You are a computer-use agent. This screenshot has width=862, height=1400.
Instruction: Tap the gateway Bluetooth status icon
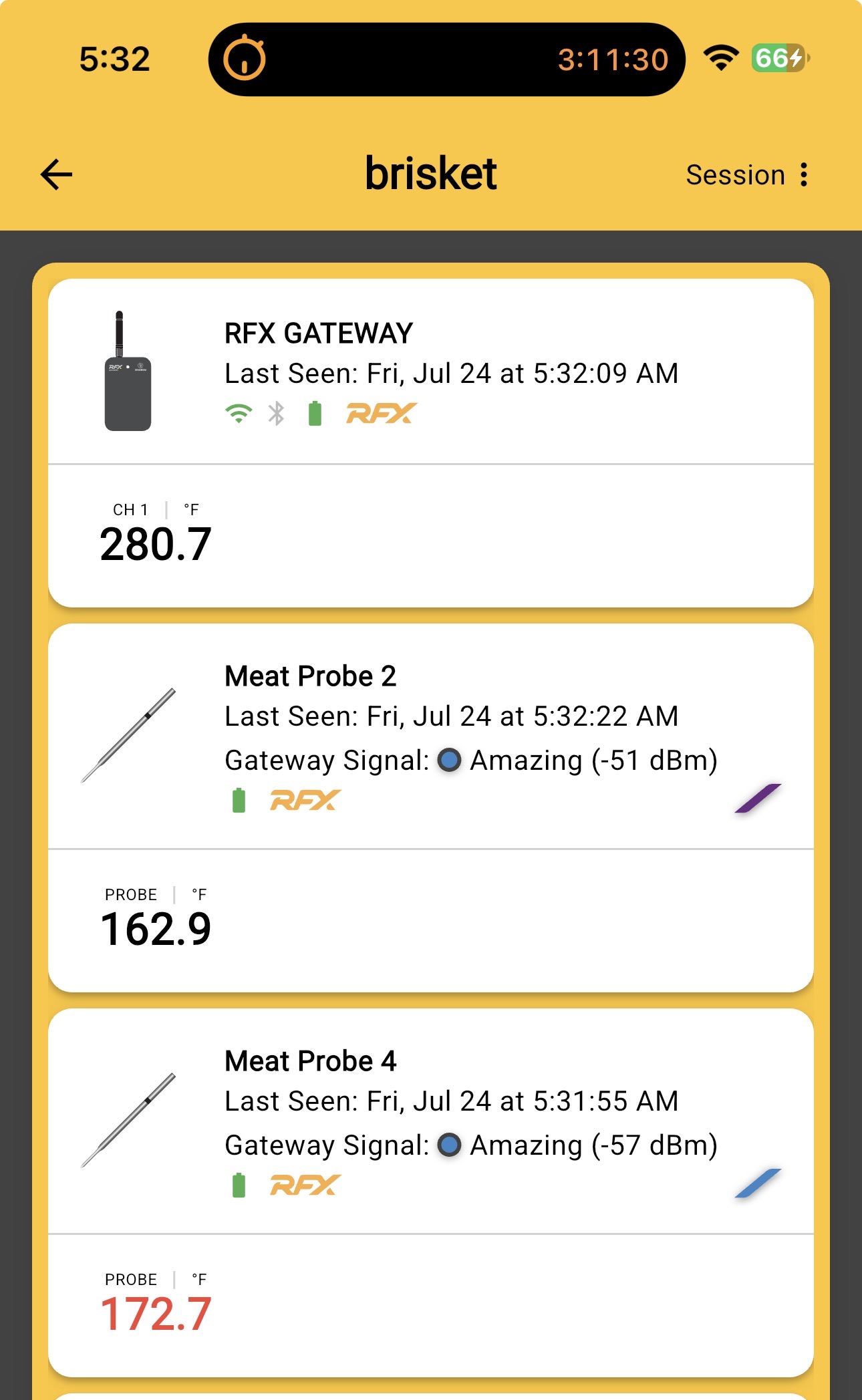[276, 414]
